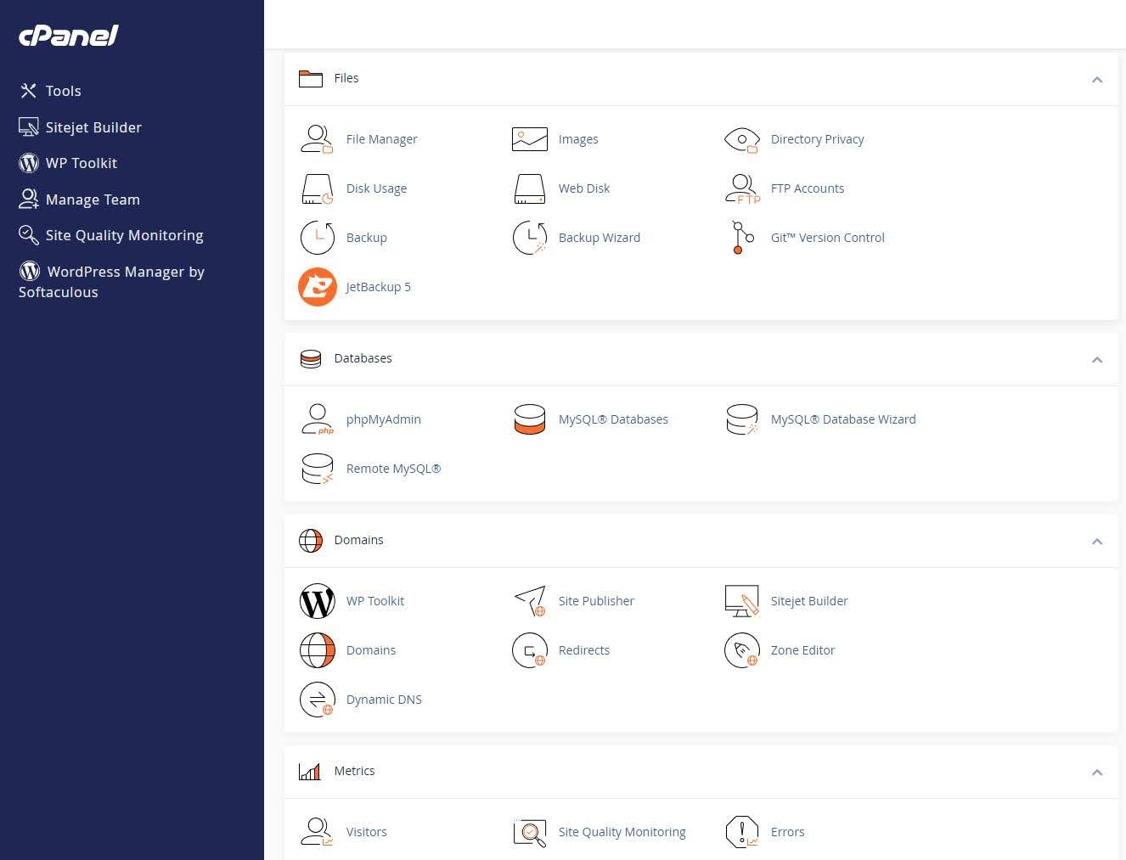Image resolution: width=1126 pixels, height=860 pixels.
Task: Click the Files section header title
Action: 346,78
